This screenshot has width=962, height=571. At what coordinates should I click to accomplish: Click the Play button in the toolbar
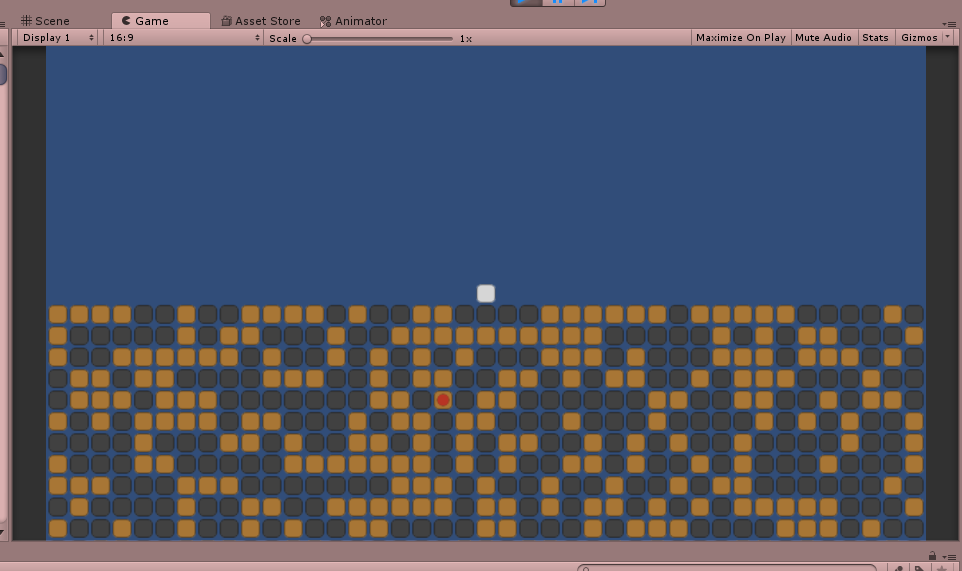[526, 2]
